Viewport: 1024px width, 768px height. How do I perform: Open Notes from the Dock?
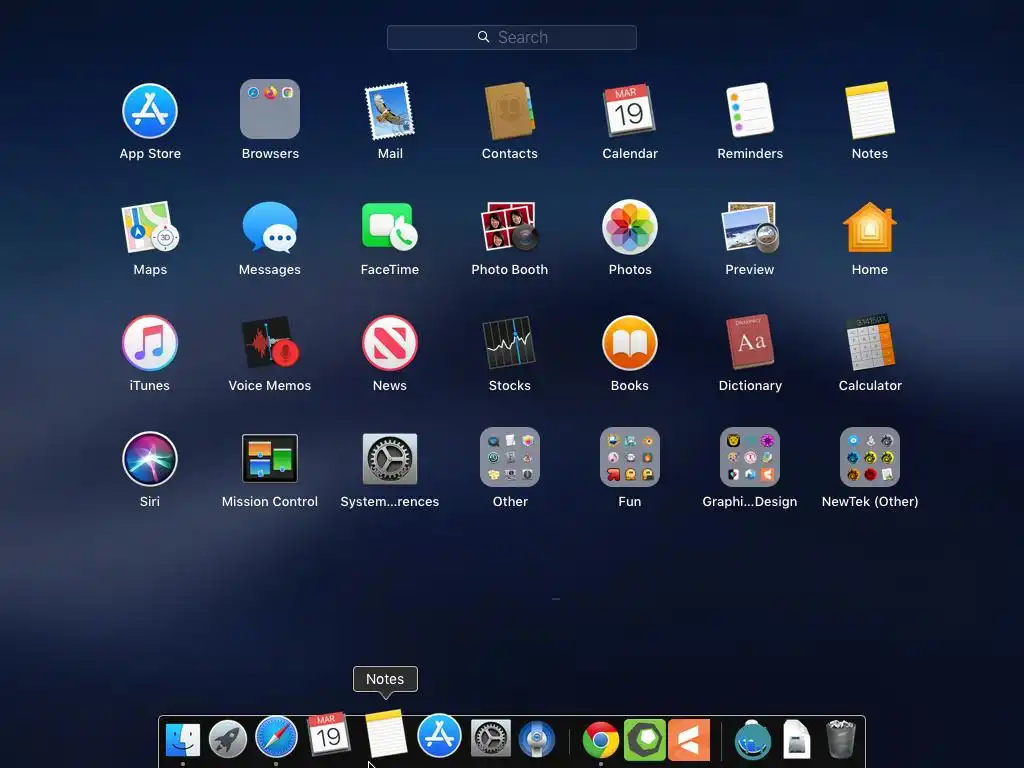click(385, 733)
